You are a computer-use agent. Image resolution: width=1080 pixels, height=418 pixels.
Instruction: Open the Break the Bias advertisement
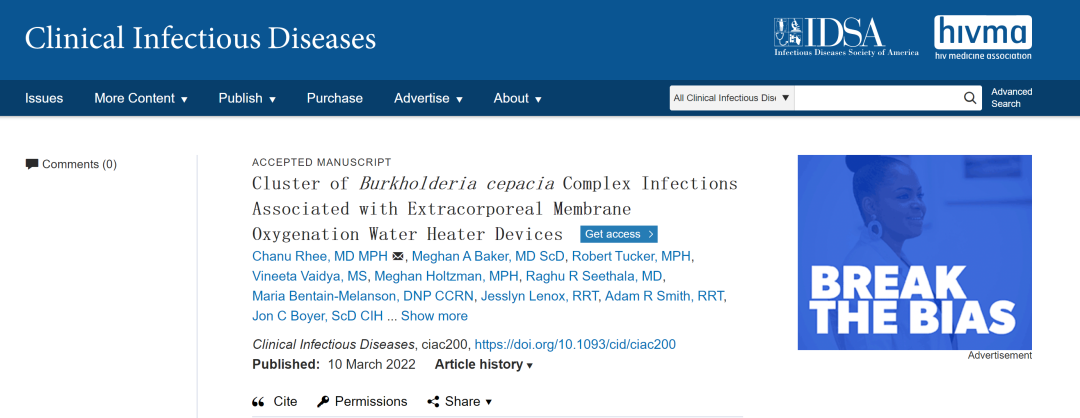914,252
